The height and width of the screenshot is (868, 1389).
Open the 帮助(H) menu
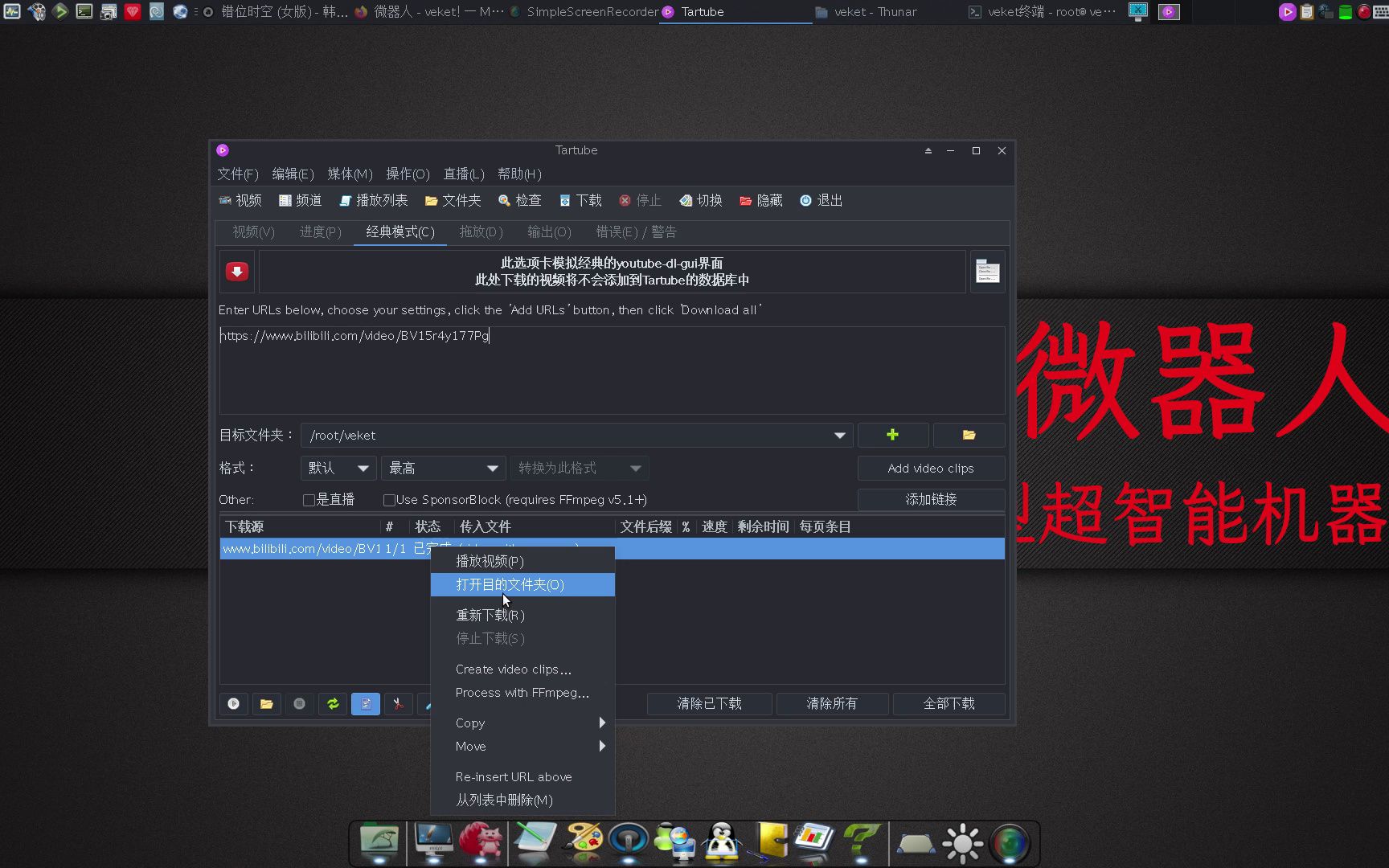point(519,174)
